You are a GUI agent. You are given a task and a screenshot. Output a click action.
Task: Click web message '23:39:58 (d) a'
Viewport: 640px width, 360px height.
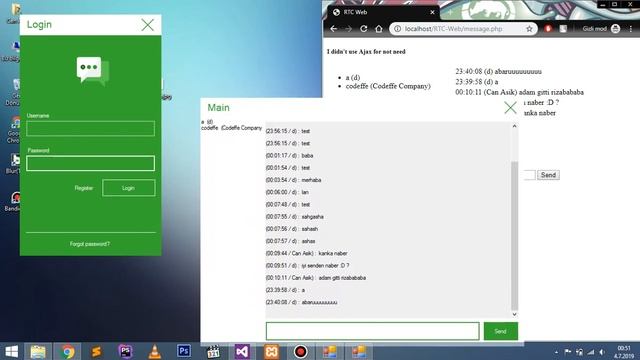[476, 82]
